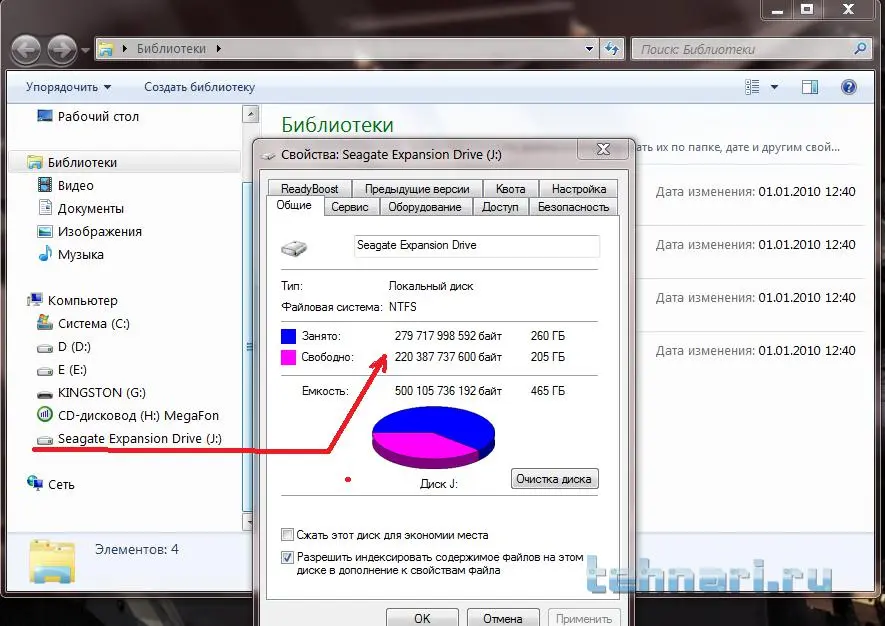Image resolution: width=885 pixels, height=626 pixels.
Task: Switch to the ReadyBoost tab
Action: [309, 189]
